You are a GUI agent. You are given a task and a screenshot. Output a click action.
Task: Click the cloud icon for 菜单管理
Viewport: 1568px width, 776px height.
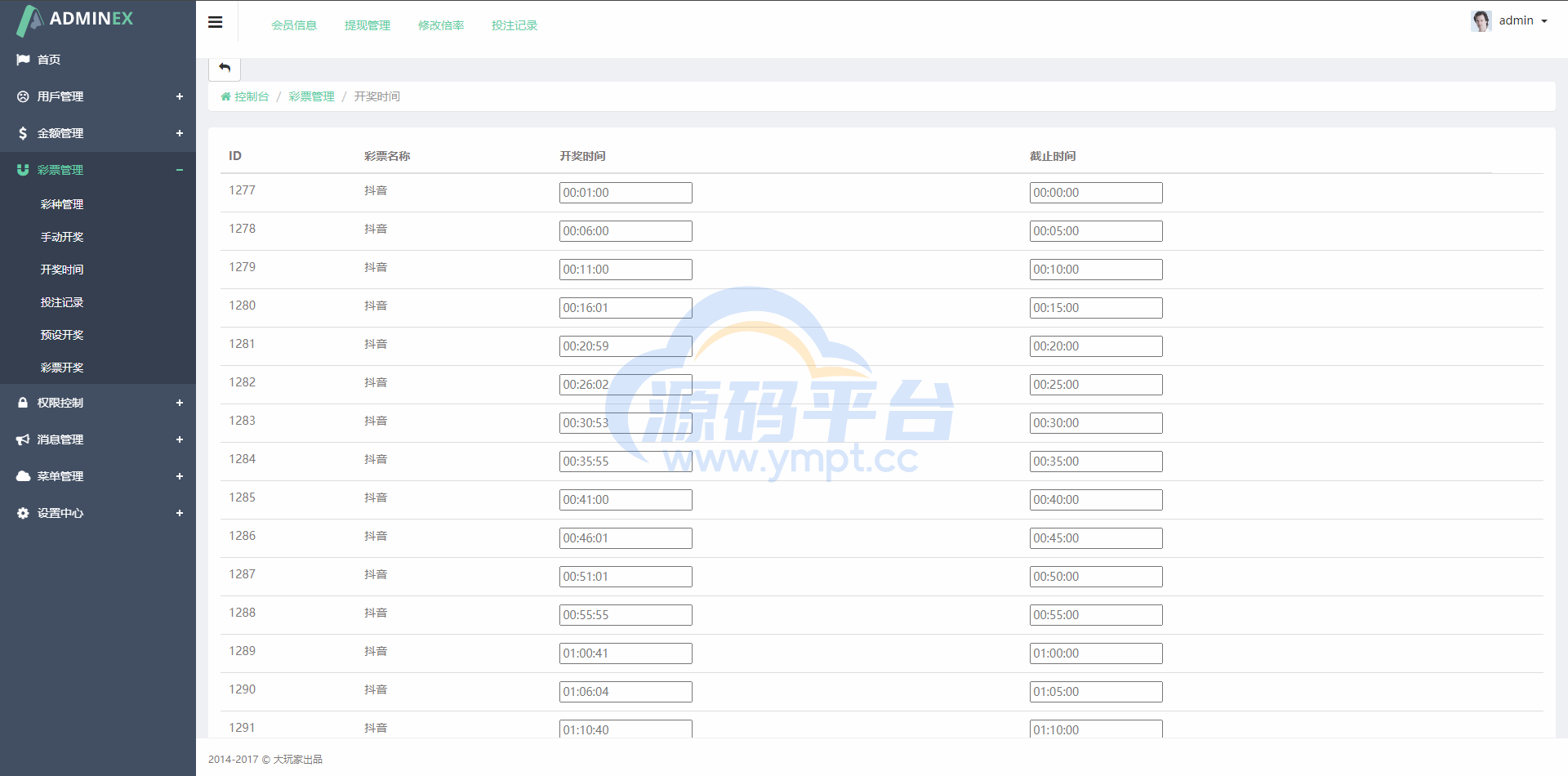click(23, 476)
